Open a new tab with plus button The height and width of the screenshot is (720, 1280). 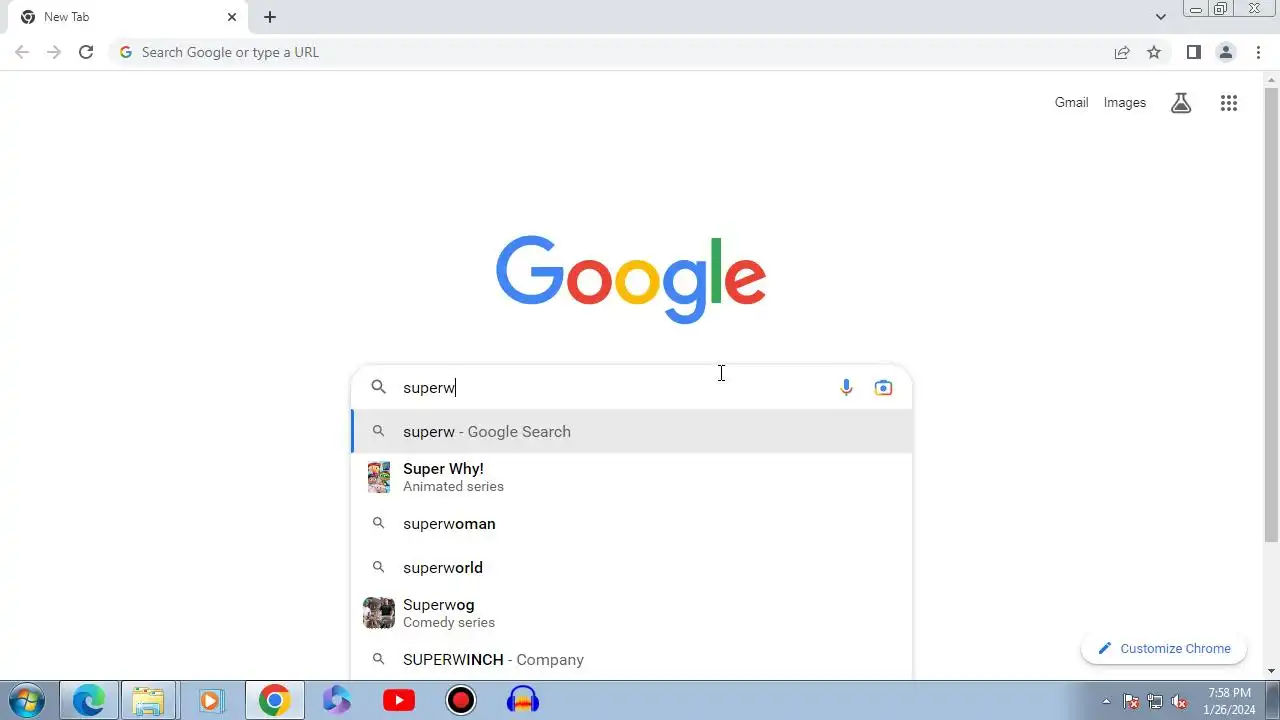click(x=270, y=17)
